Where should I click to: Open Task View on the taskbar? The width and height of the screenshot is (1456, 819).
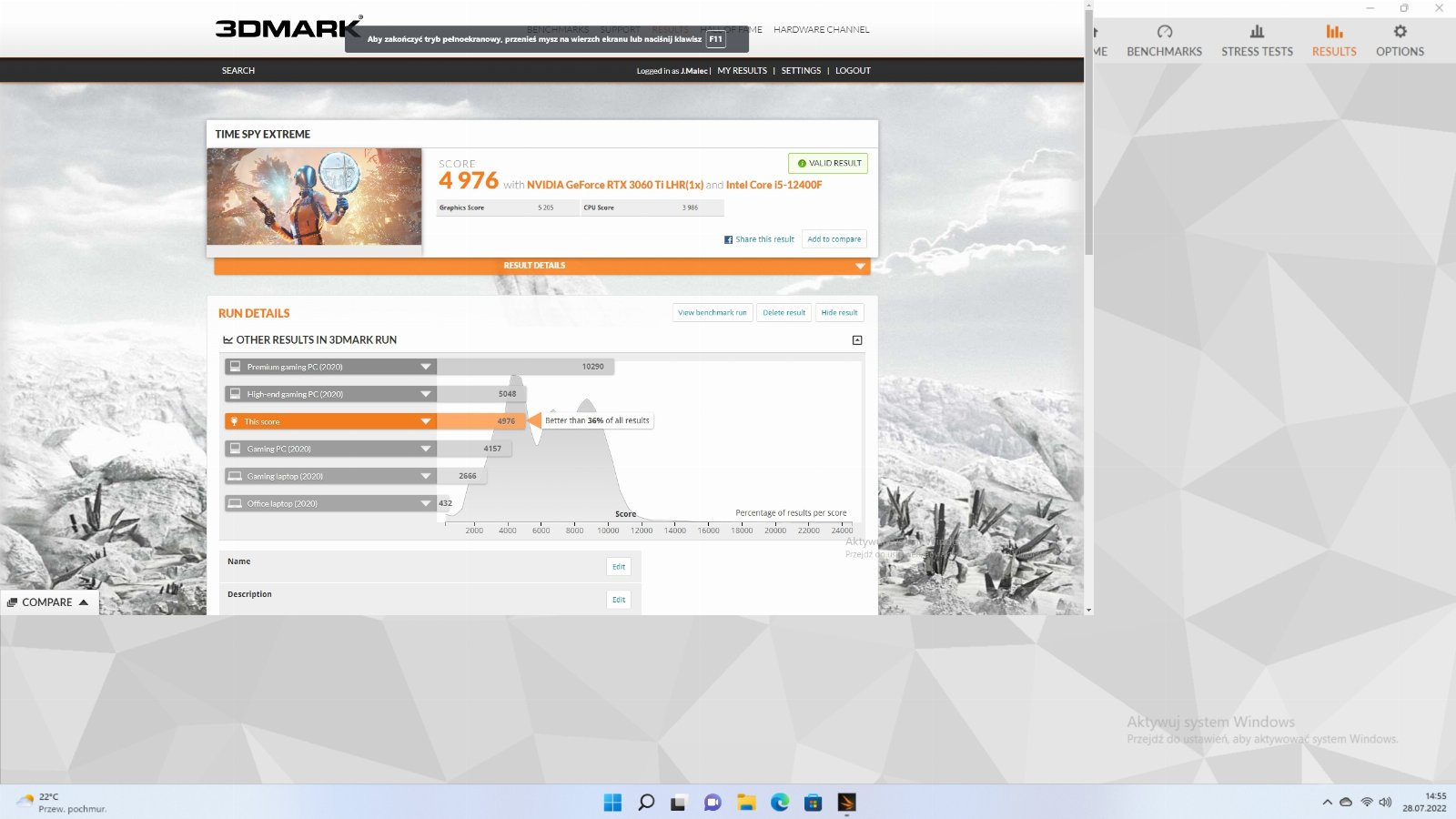pos(678,803)
